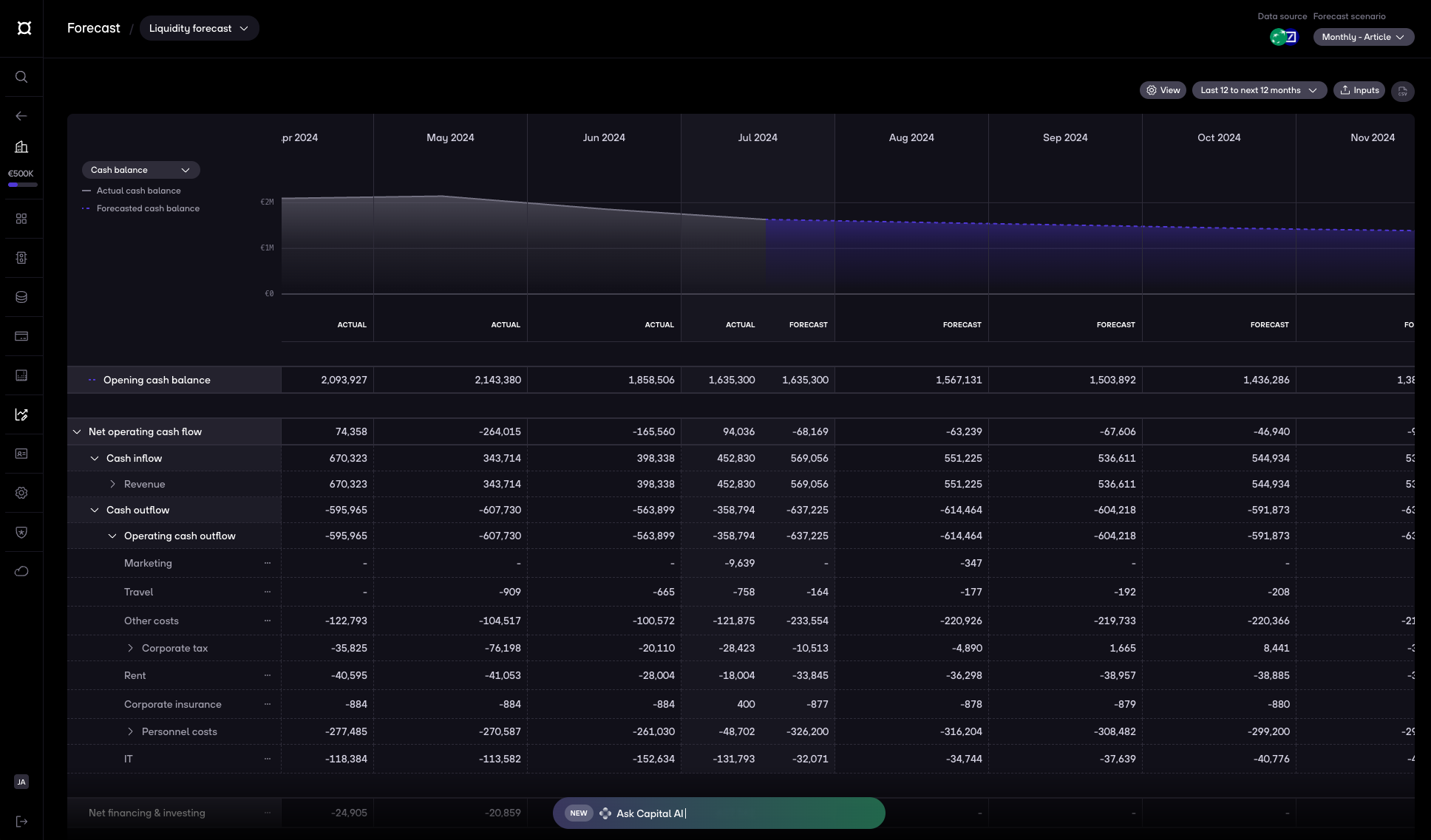Open the Cash balance metric dropdown

tap(140, 170)
